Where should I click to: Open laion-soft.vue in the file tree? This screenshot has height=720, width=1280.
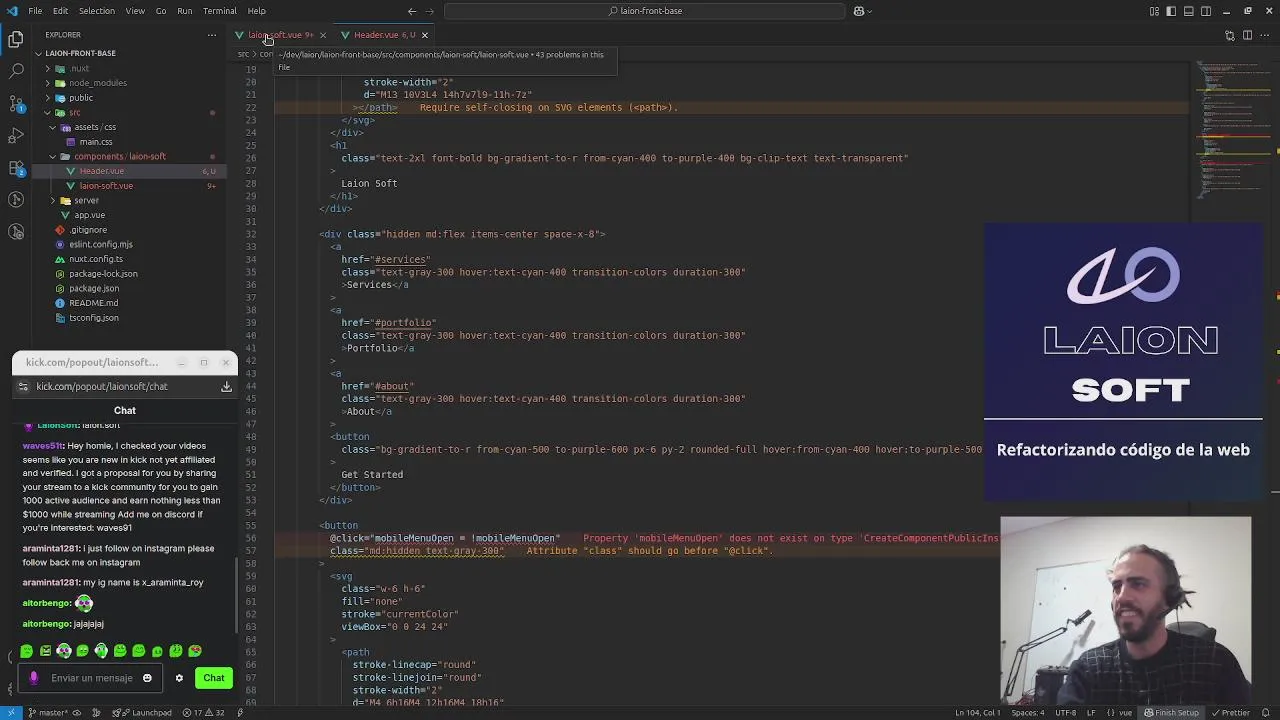point(106,186)
